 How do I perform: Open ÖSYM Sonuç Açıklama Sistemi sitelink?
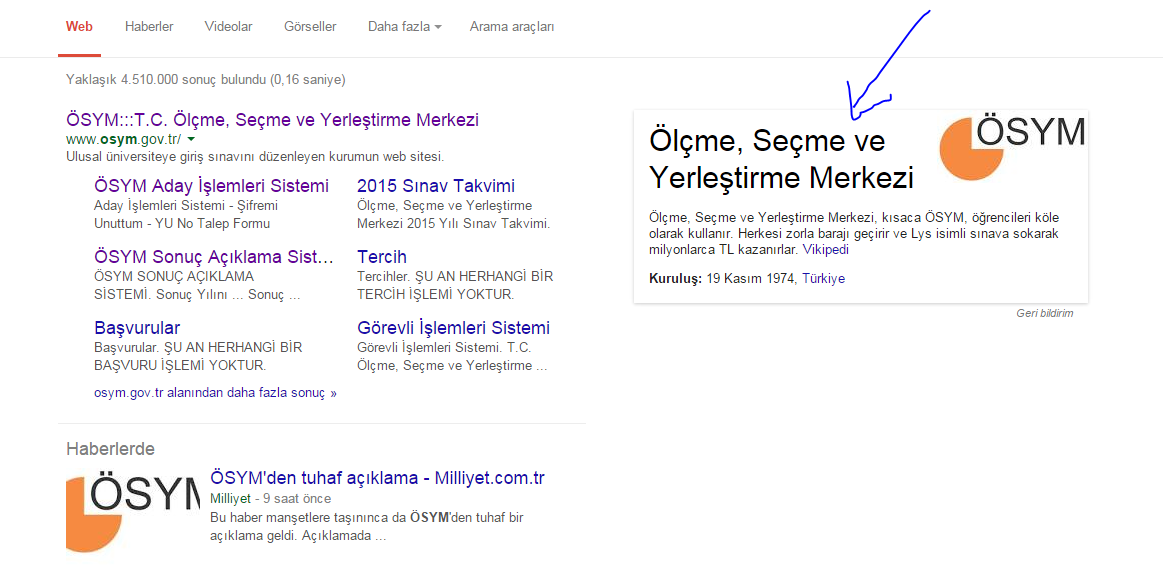pos(214,257)
